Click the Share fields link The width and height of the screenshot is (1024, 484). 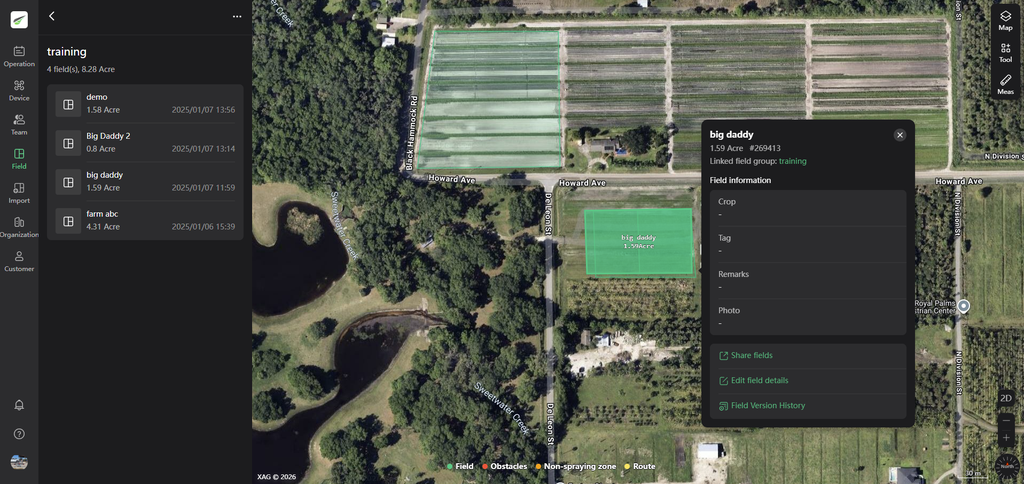pos(751,355)
